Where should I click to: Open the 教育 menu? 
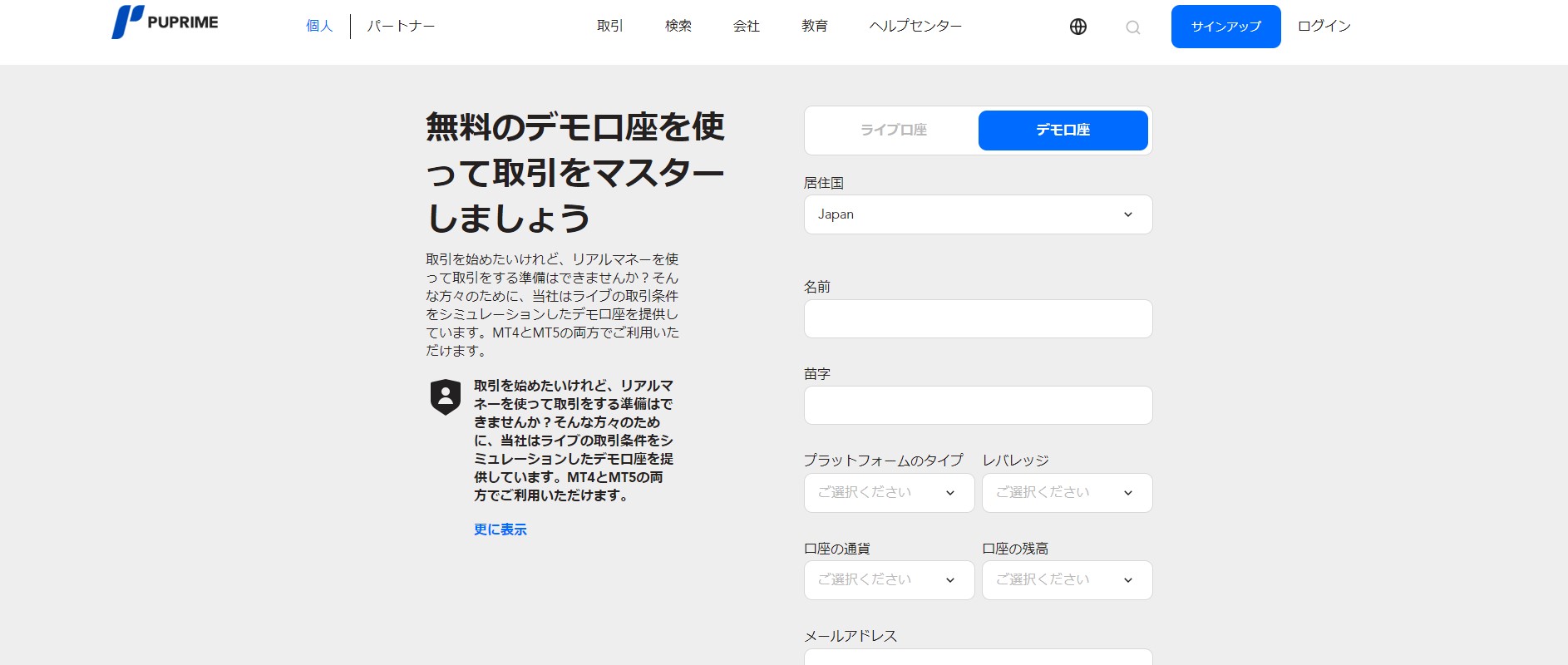pyautogui.click(x=815, y=26)
